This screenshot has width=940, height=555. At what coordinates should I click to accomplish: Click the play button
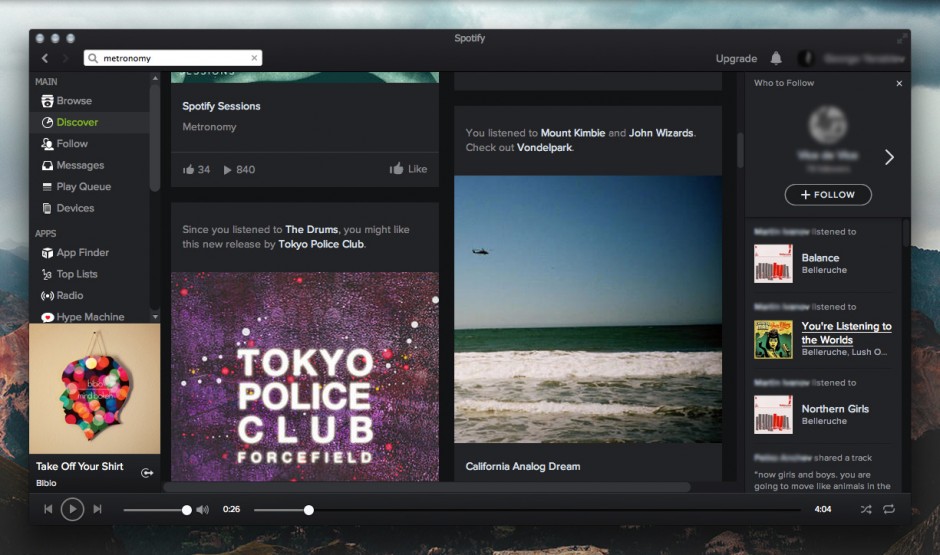pyautogui.click(x=72, y=509)
